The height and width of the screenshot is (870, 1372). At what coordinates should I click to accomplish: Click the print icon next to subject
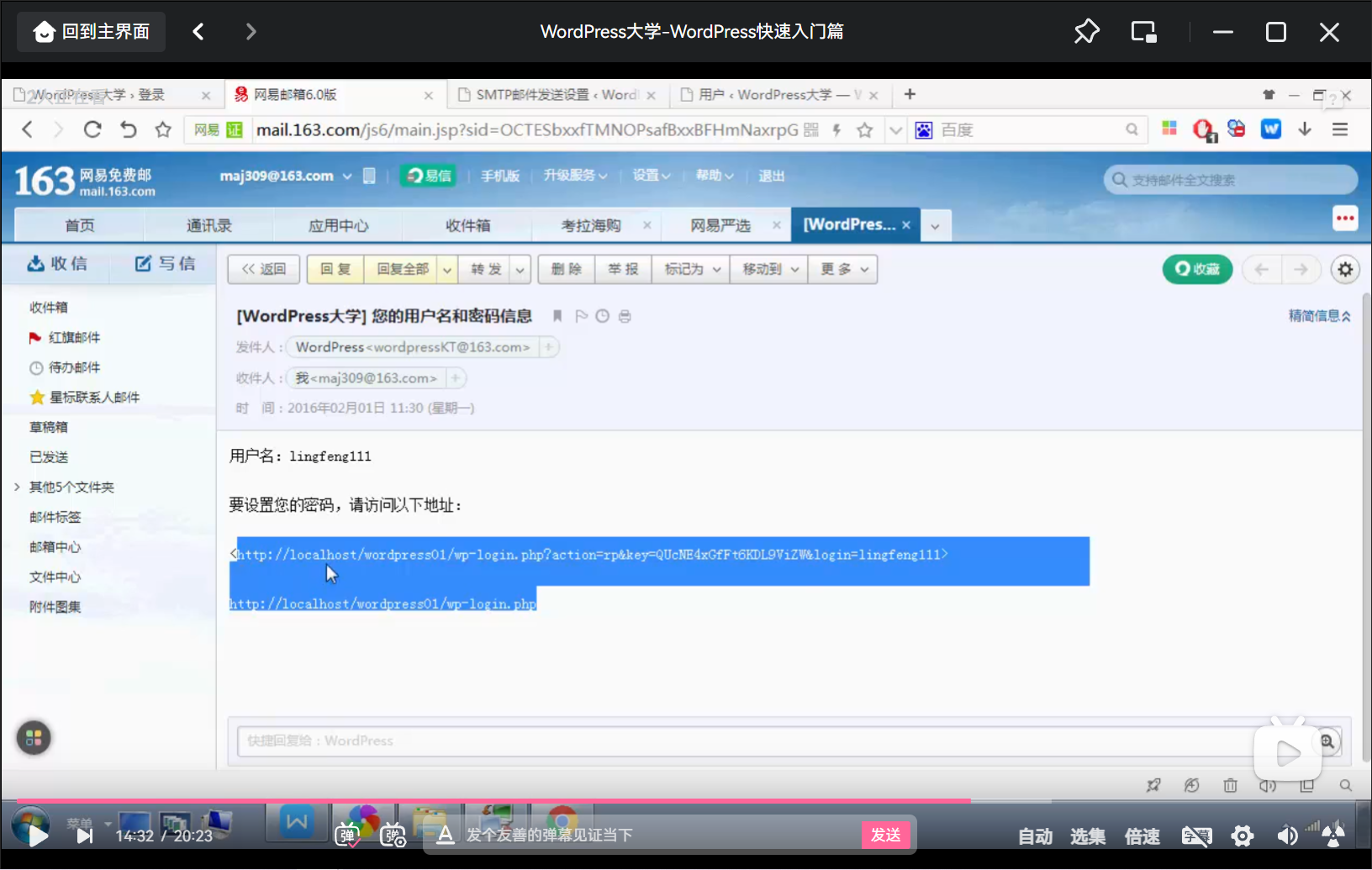625,316
